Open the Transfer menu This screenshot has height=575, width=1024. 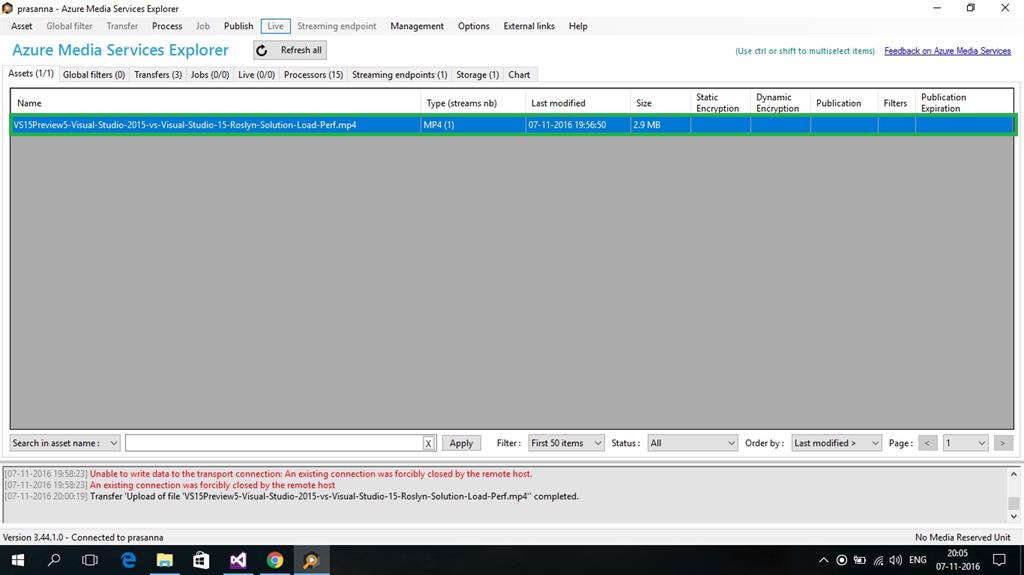(x=122, y=26)
